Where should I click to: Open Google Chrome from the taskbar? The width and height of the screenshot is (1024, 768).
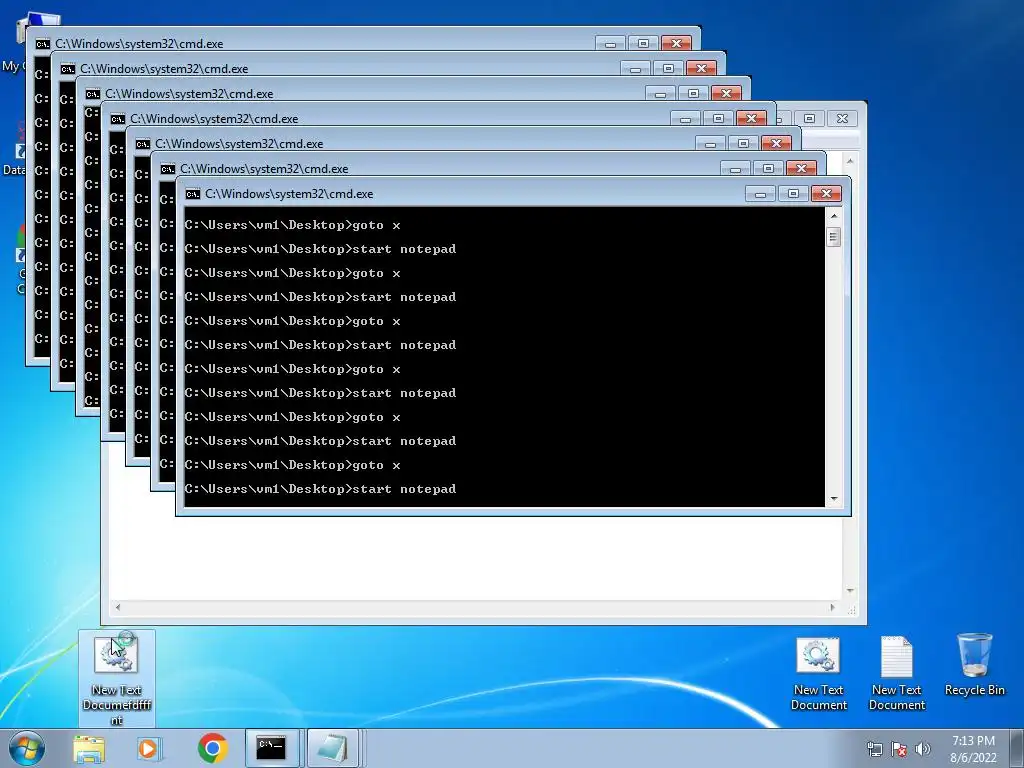(x=212, y=748)
